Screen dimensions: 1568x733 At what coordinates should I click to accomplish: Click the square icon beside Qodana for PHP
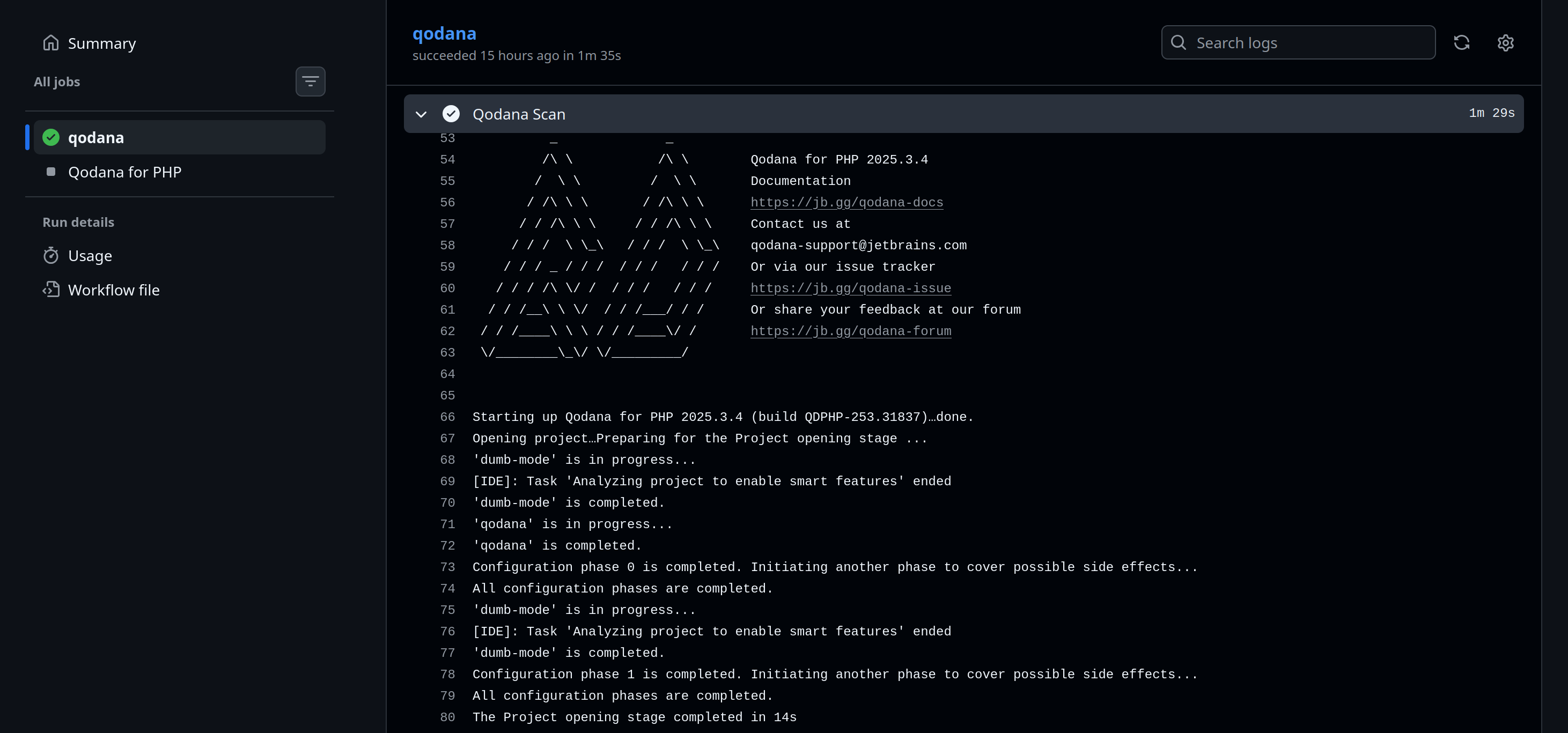(51, 172)
